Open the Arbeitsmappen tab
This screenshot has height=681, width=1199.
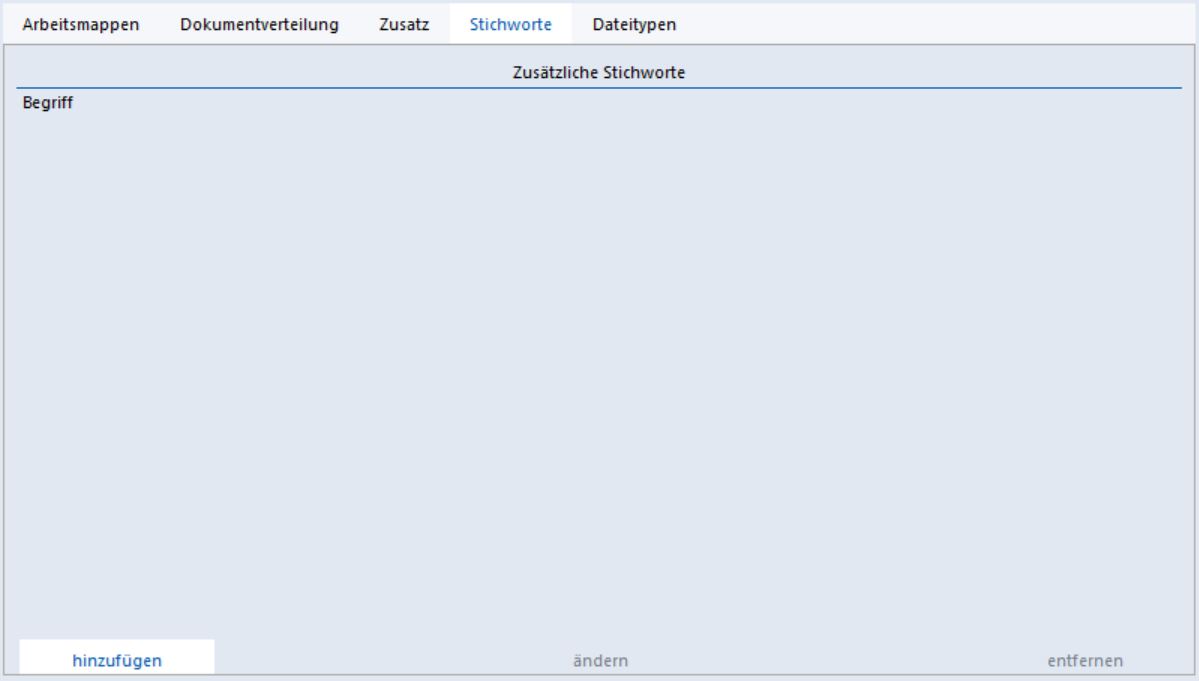[x=80, y=24]
